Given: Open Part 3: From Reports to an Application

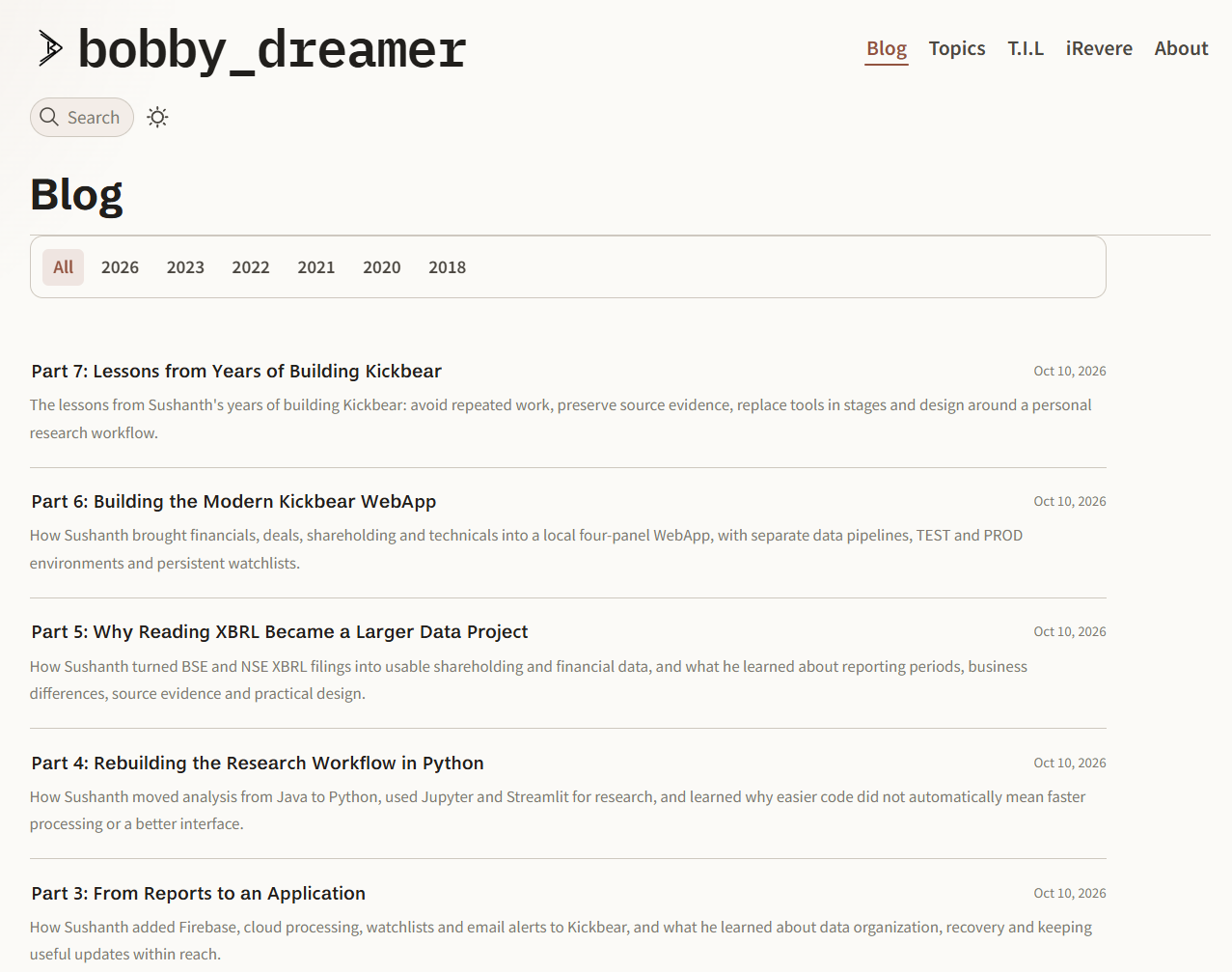Looking at the screenshot, I should coord(199,894).
